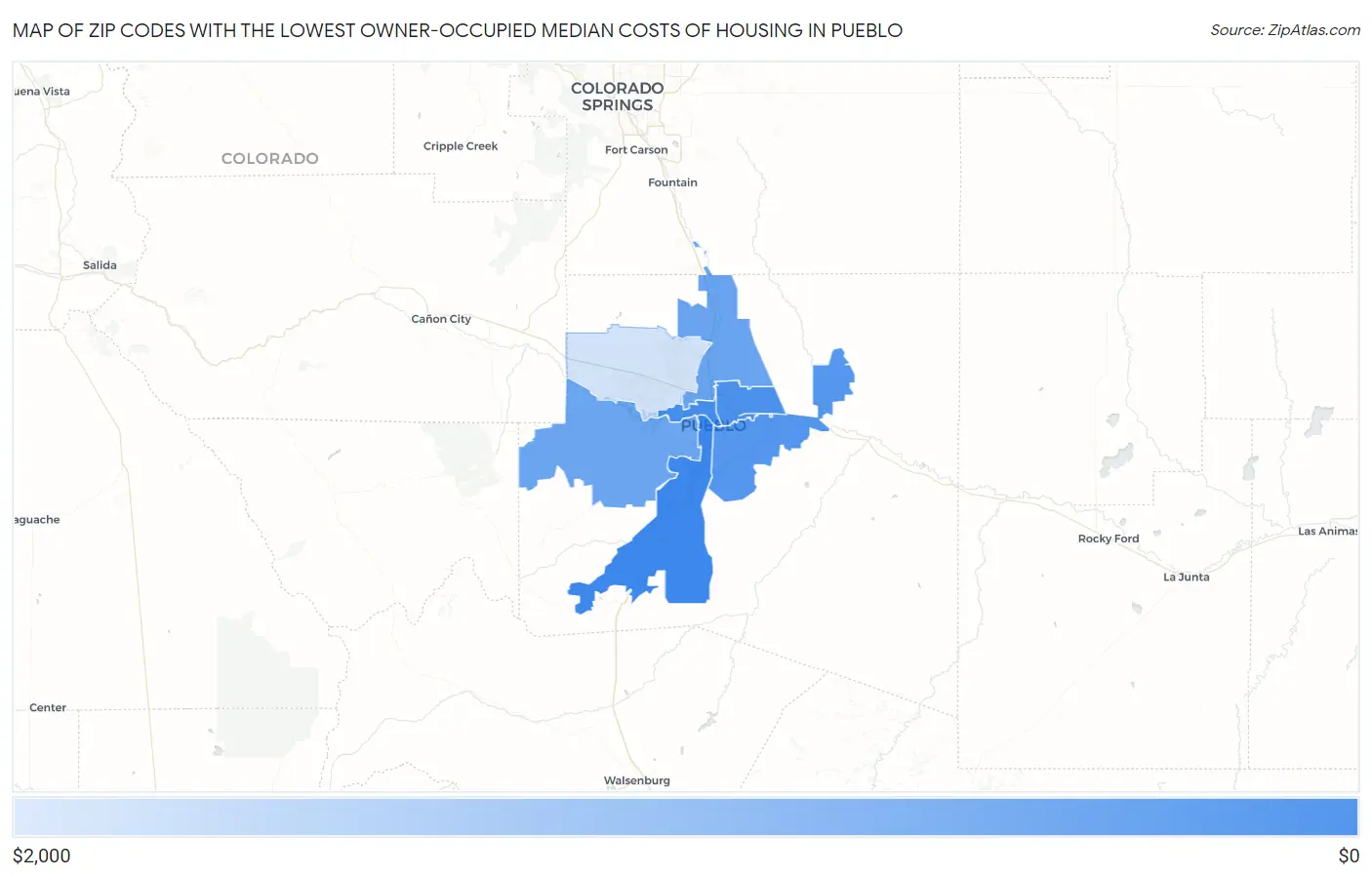Click the Buena Vista partial label
The height and width of the screenshot is (877, 1372).
point(42,92)
